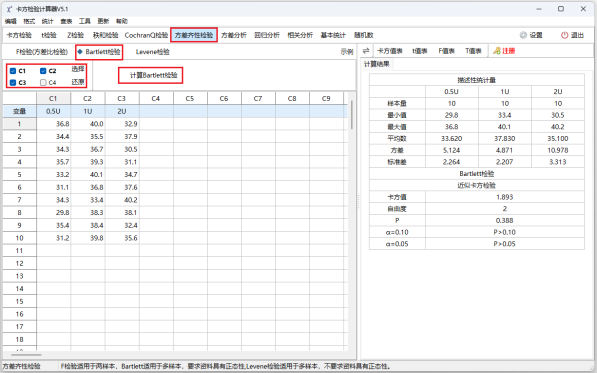The width and height of the screenshot is (597, 373).
Task: Uncheck the C3 column checkbox
Action: [13, 83]
